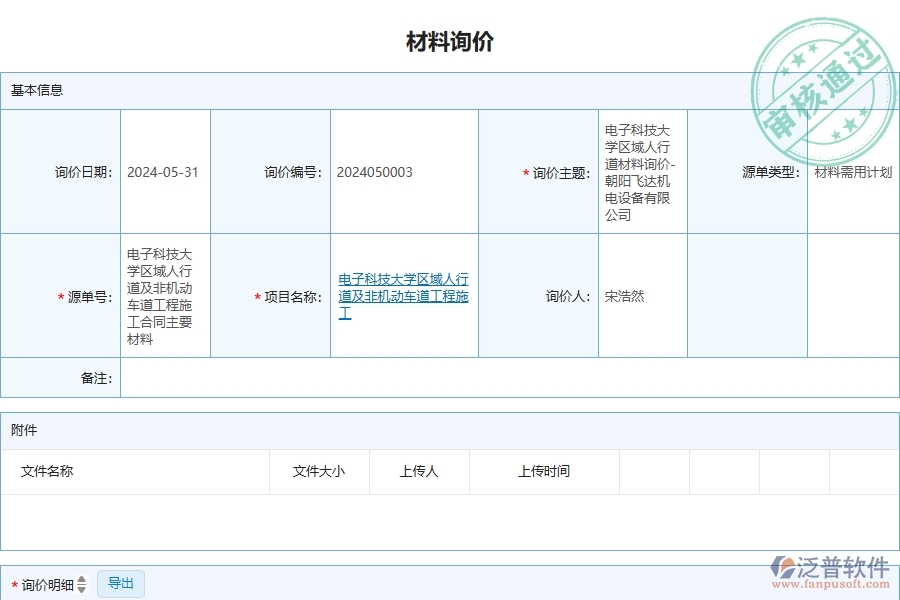The width and height of the screenshot is (900, 600).
Task: Click the 附件 section header
Action: click(x=24, y=430)
